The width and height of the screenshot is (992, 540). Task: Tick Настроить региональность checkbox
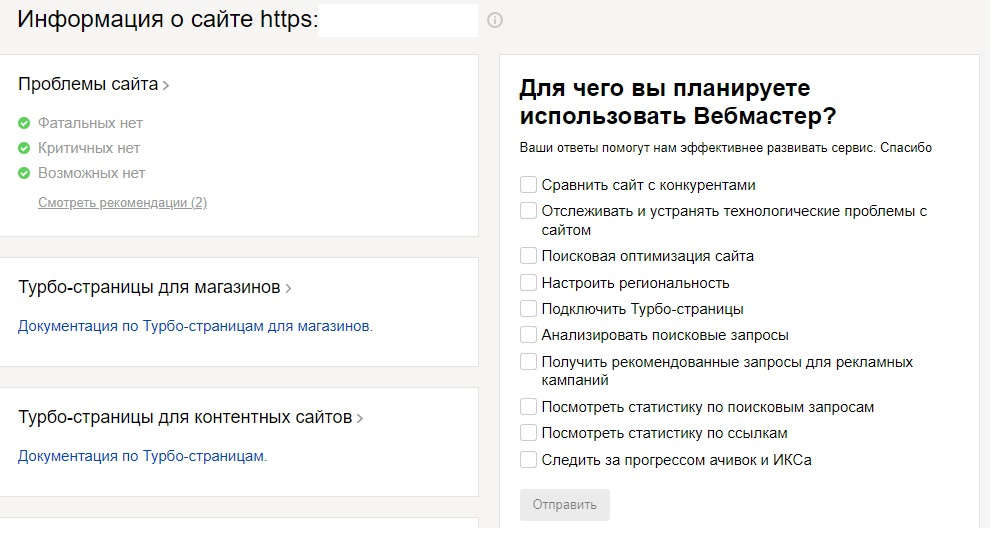528,283
